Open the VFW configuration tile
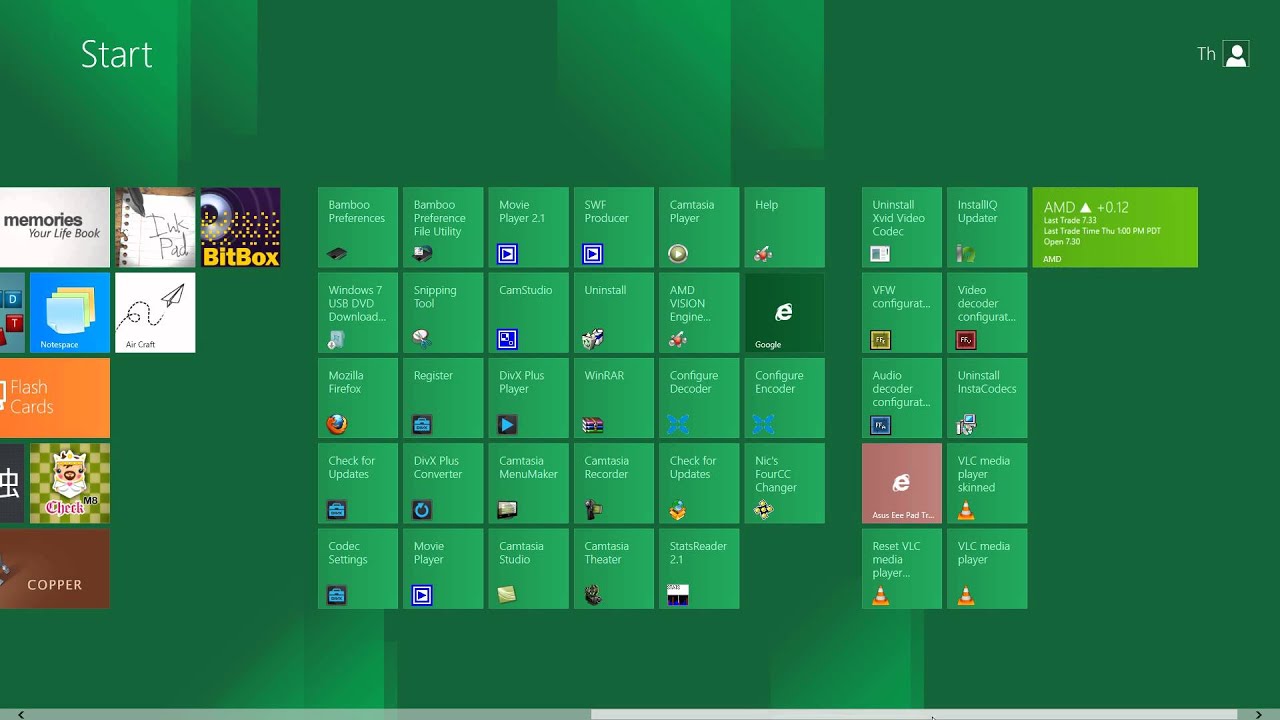 (x=902, y=313)
